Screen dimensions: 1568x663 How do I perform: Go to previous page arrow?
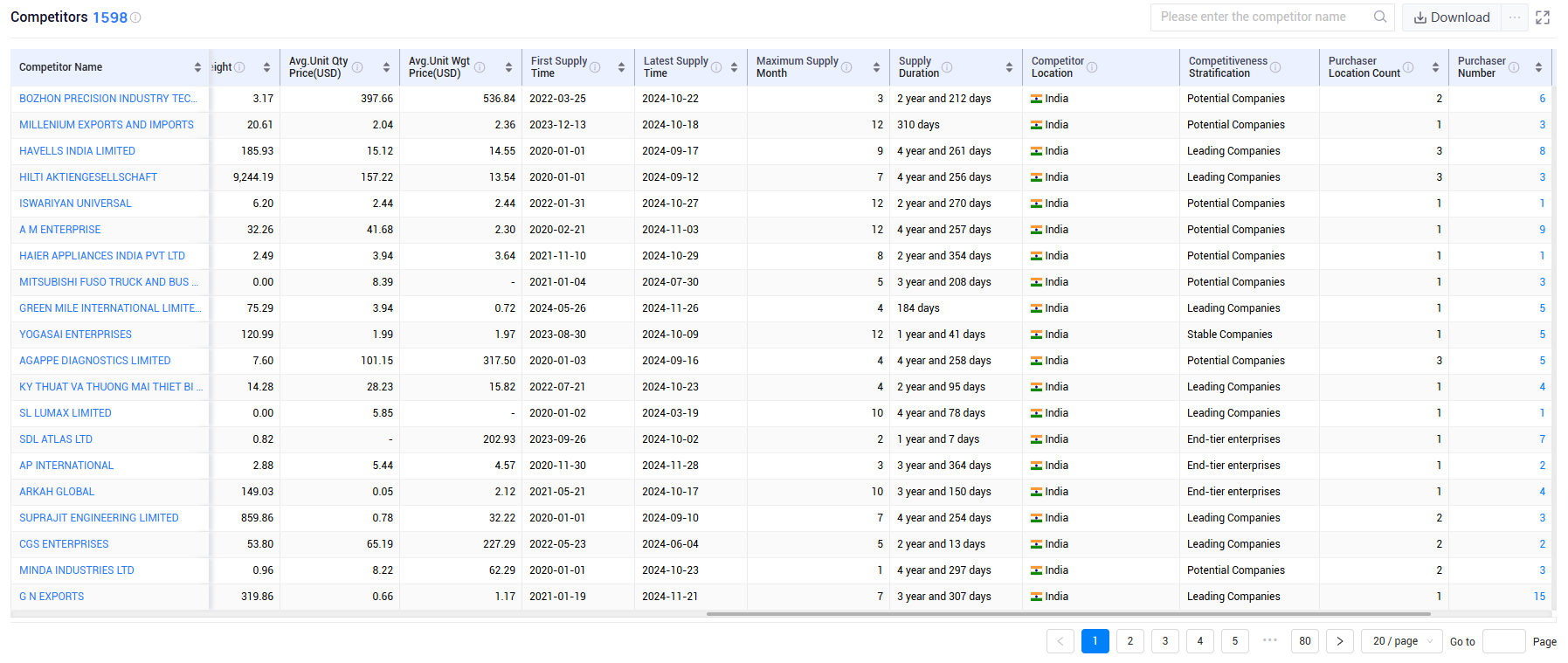point(1060,641)
